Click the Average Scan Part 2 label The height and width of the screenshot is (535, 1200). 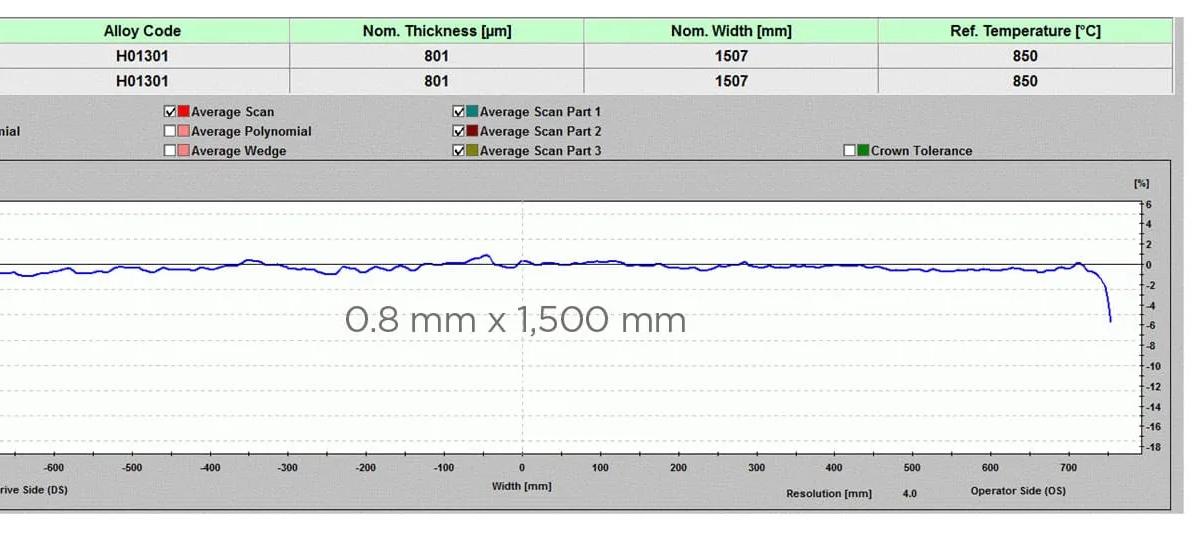tap(540, 131)
